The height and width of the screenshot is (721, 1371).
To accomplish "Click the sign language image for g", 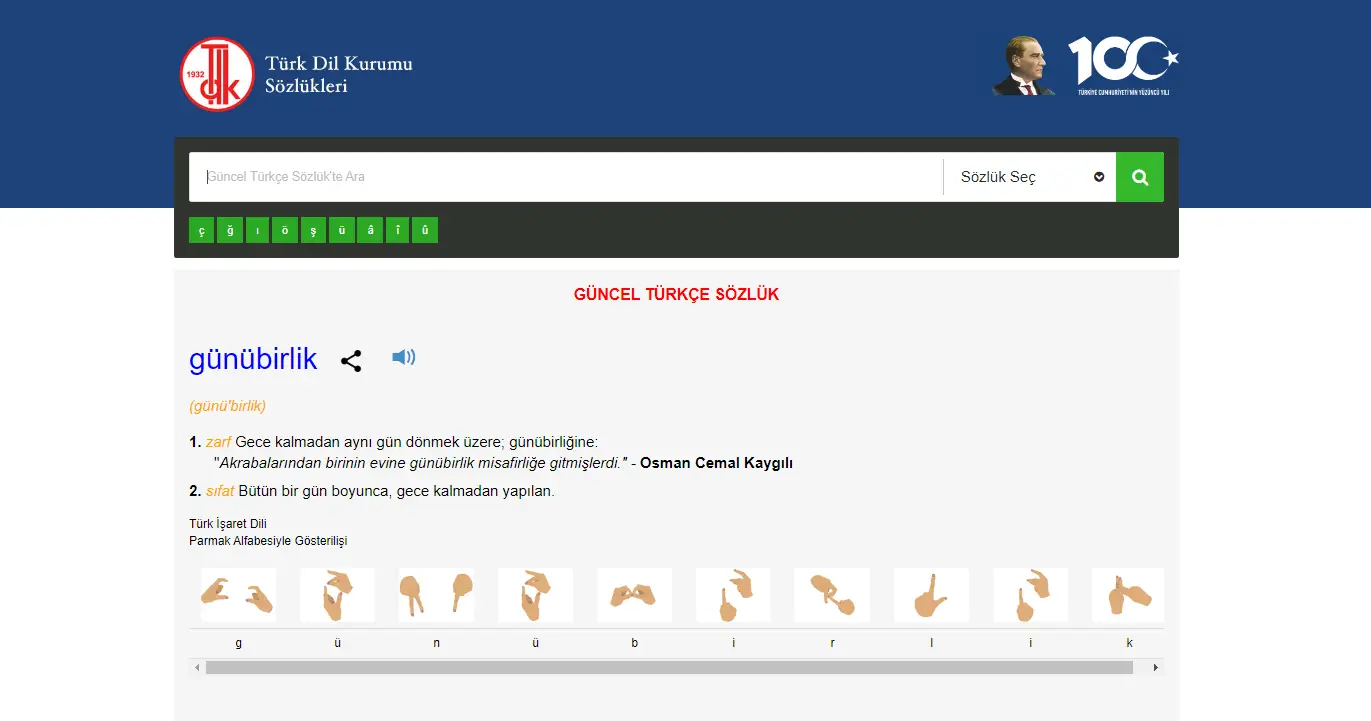I will pos(238,595).
